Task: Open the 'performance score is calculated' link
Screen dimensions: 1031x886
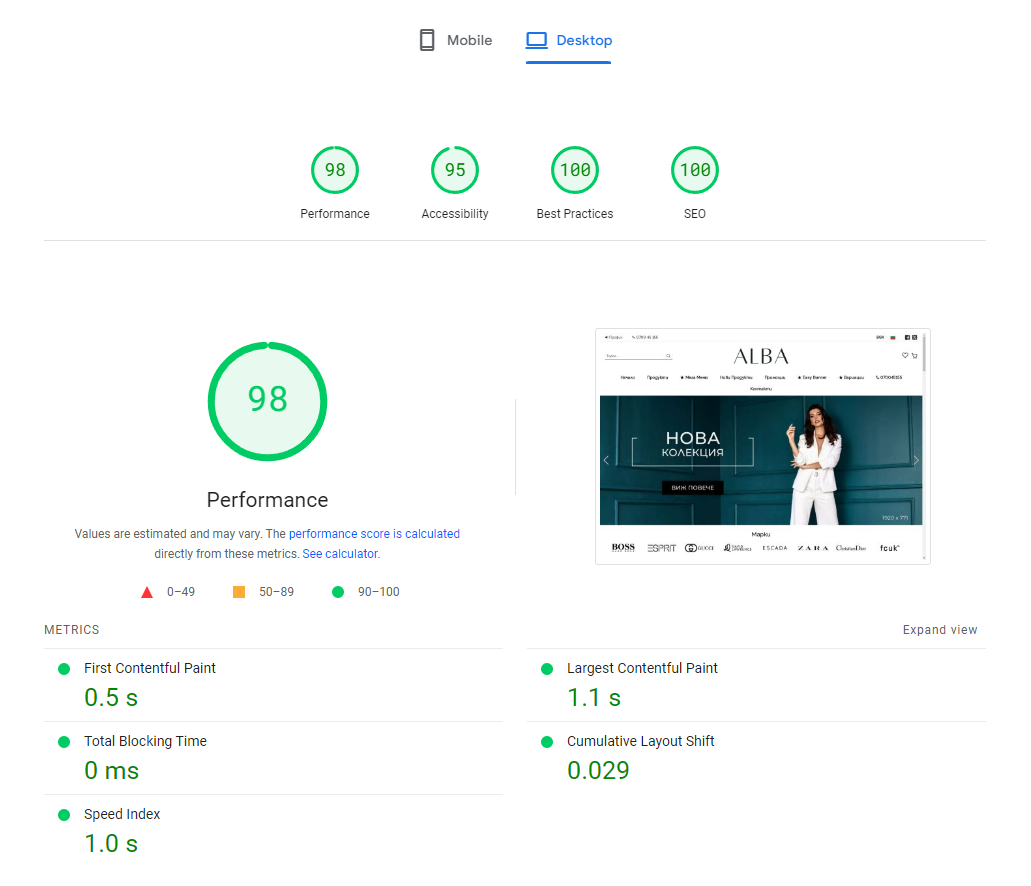Action: point(374,534)
